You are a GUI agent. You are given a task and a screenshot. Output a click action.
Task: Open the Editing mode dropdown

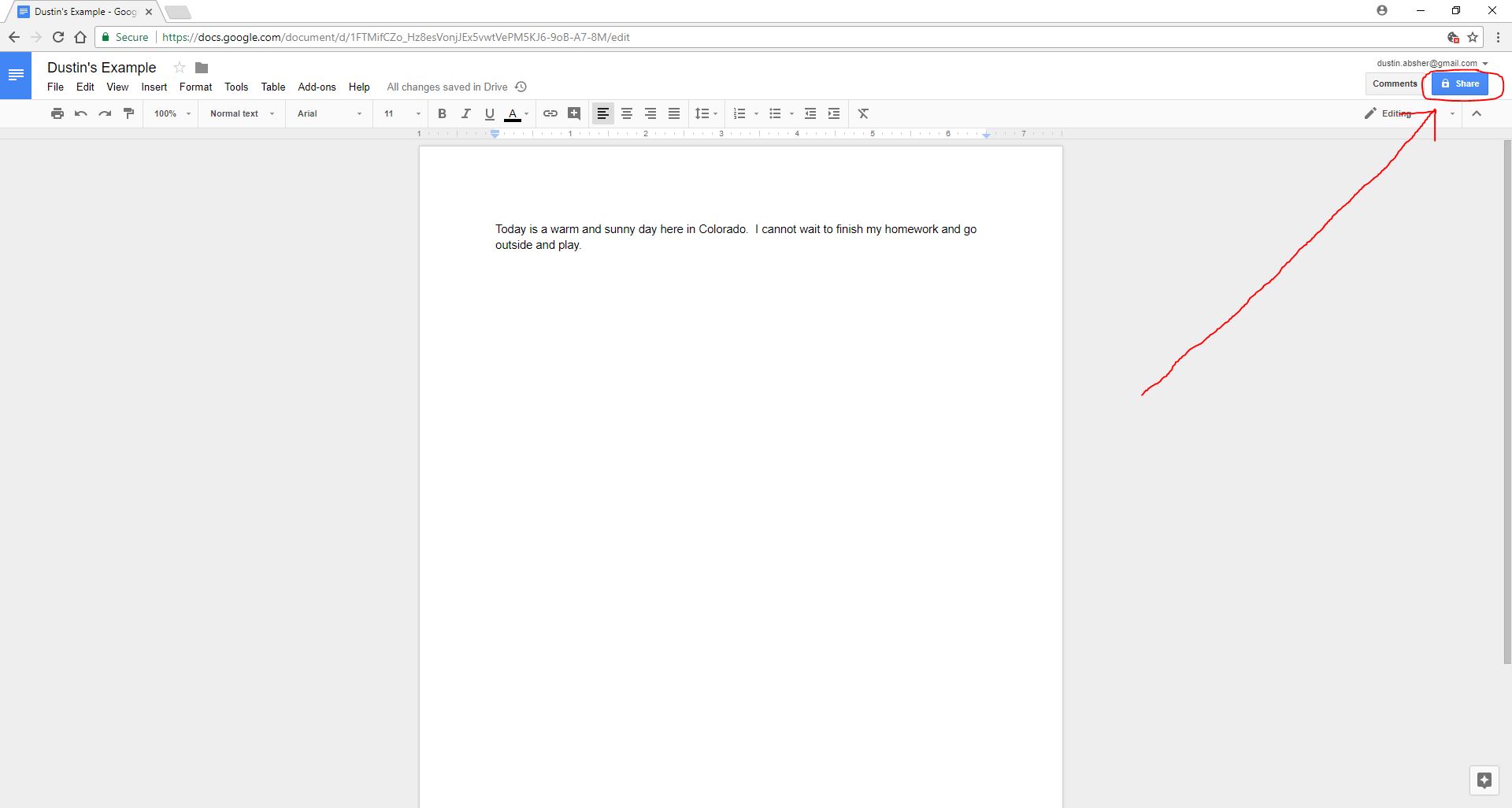[1410, 113]
